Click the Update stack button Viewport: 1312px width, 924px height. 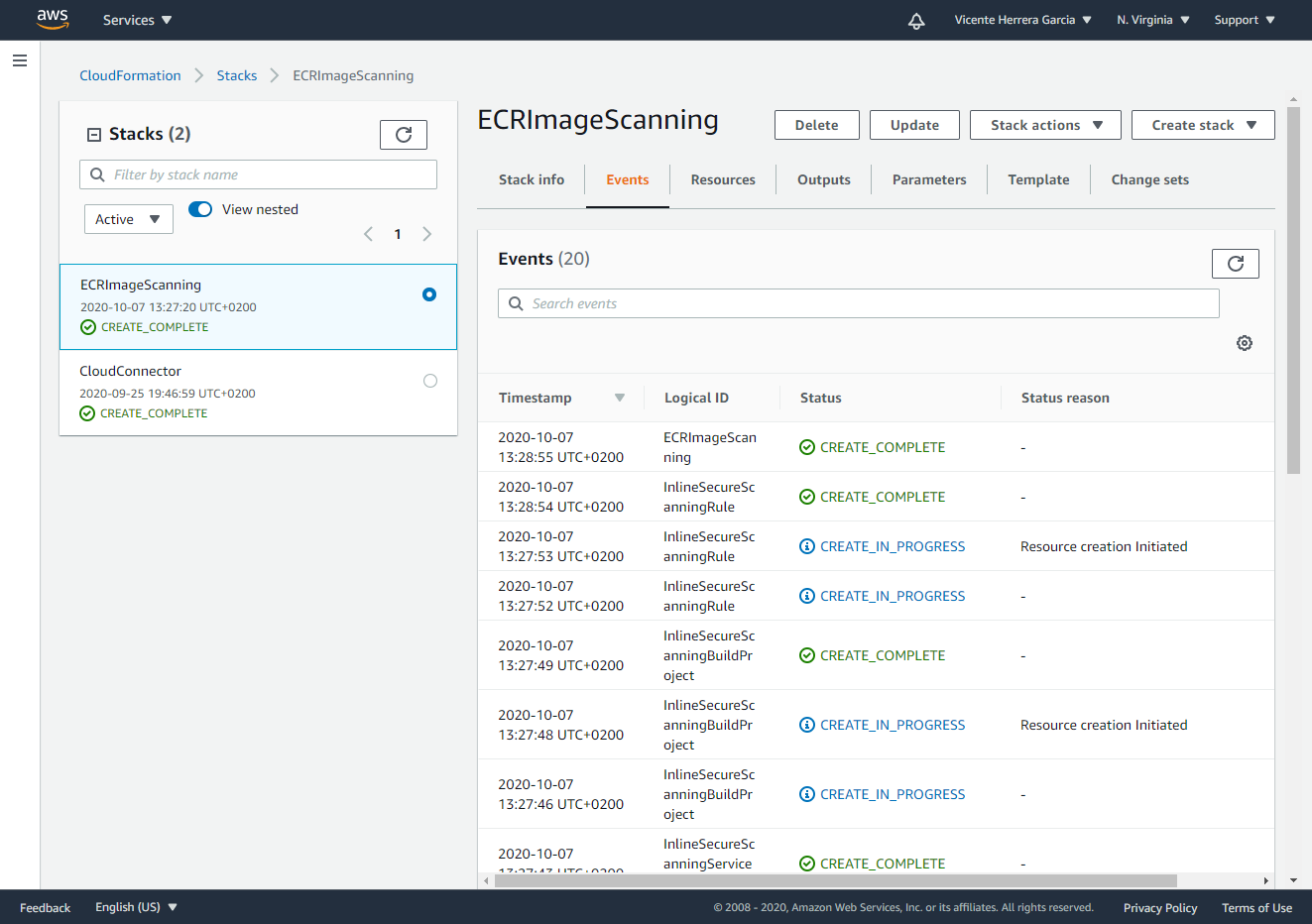tap(914, 125)
